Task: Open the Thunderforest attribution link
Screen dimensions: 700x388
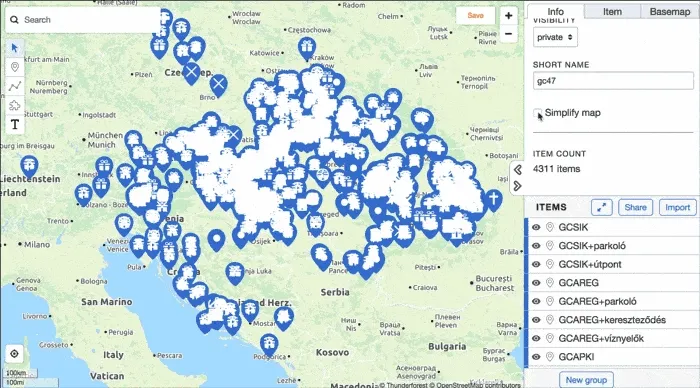Action: click(x=407, y=385)
